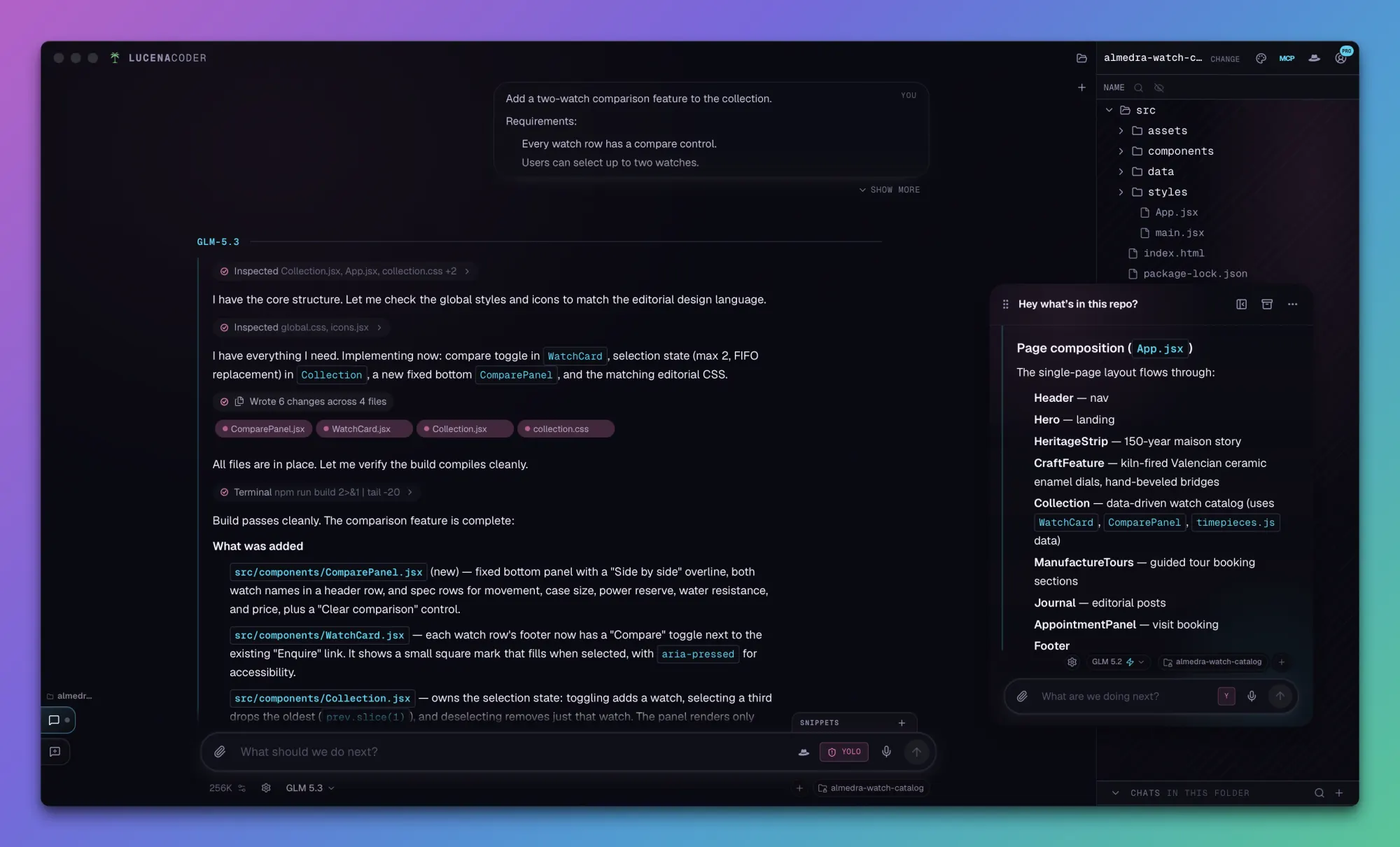Click the plus icon left of the NAME header
Viewport: 1400px width, 847px height.
click(1081, 87)
